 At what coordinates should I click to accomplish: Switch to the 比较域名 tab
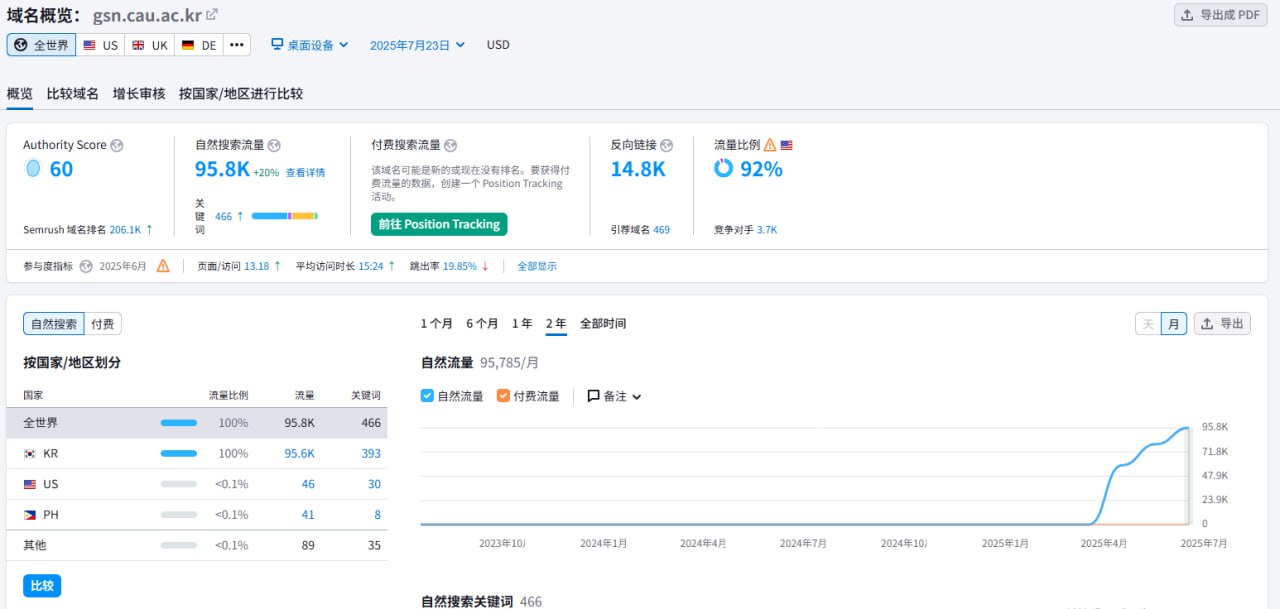pyautogui.click(x=73, y=94)
